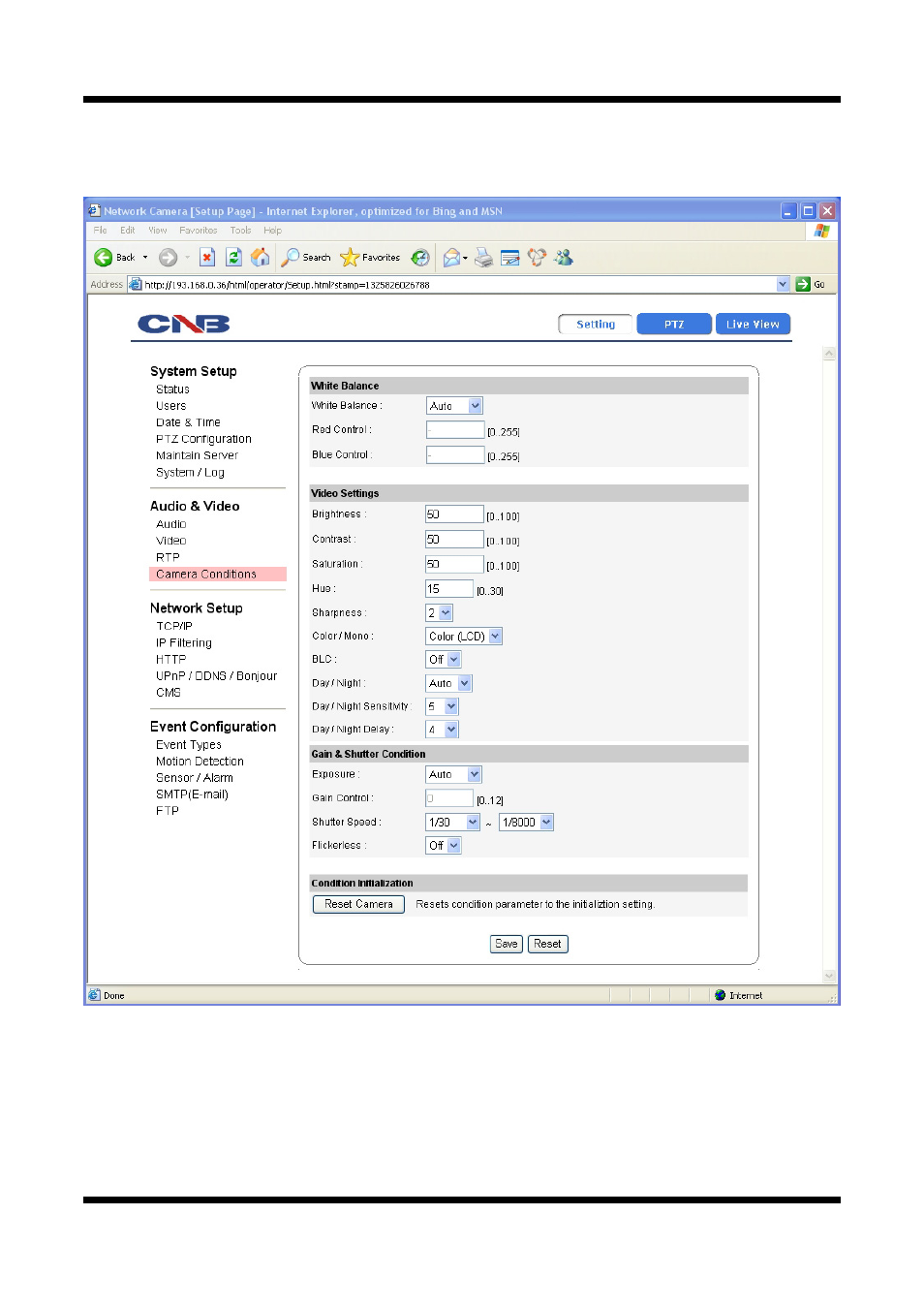This screenshot has height=1308, width=924.
Task: Open the Day / Night Delay dropdown
Action: pyautogui.click(x=442, y=730)
